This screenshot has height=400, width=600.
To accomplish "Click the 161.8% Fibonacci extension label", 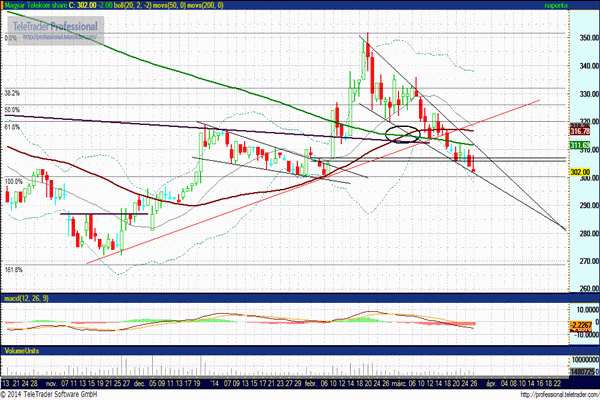I will click(14, 270).
